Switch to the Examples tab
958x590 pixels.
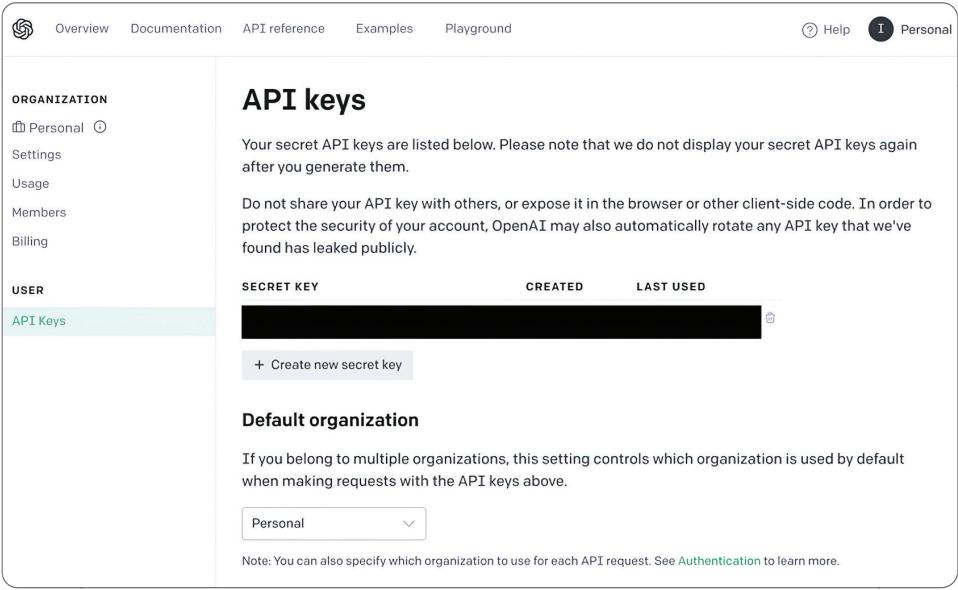pyautogui.click(x=384, y=29)
